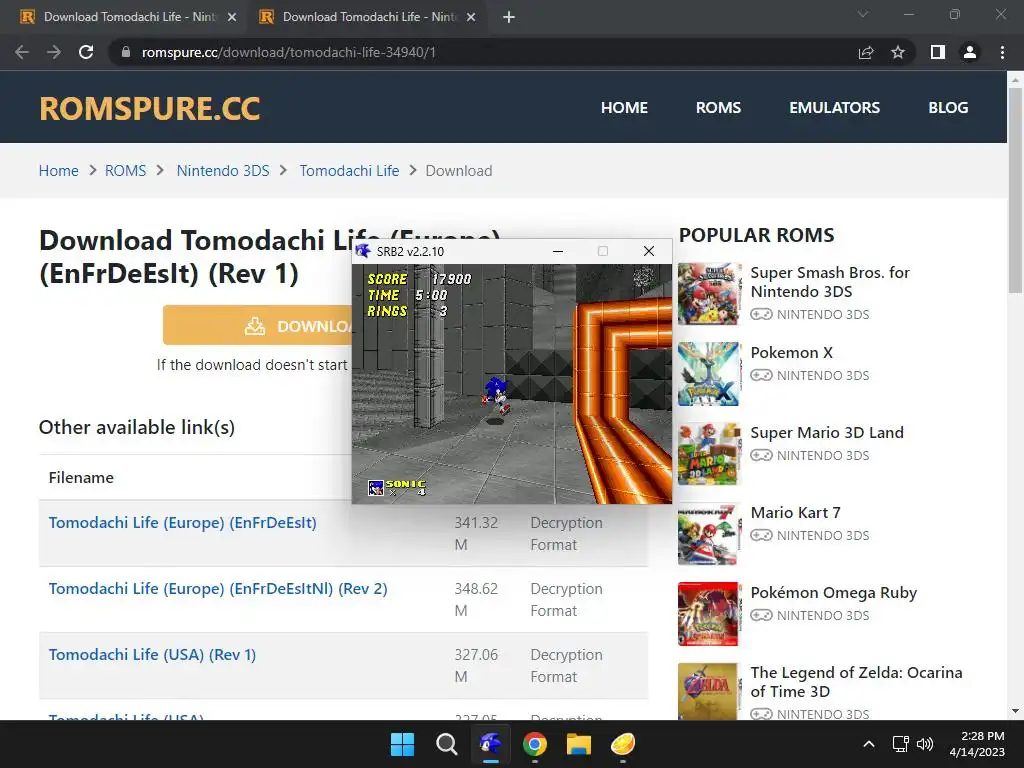The width and height of the screenshot is (1024, 768).
Task: Open the Pokemon X title link
Action: tap(792, 353)
